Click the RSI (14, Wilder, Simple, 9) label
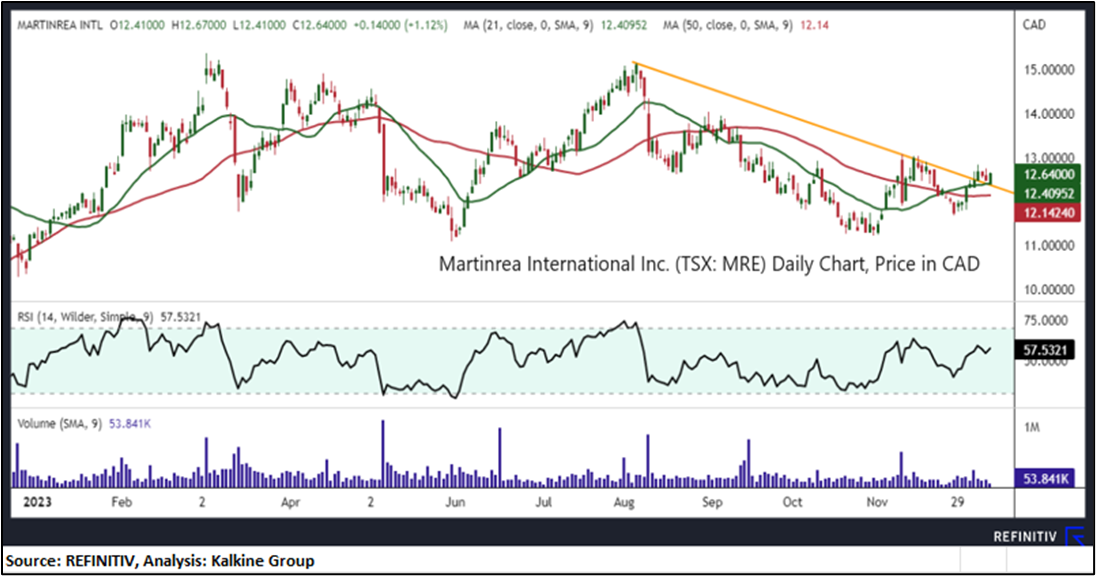Image resolution: width=1096 pixels, height=576 pixels. [85, 317]
